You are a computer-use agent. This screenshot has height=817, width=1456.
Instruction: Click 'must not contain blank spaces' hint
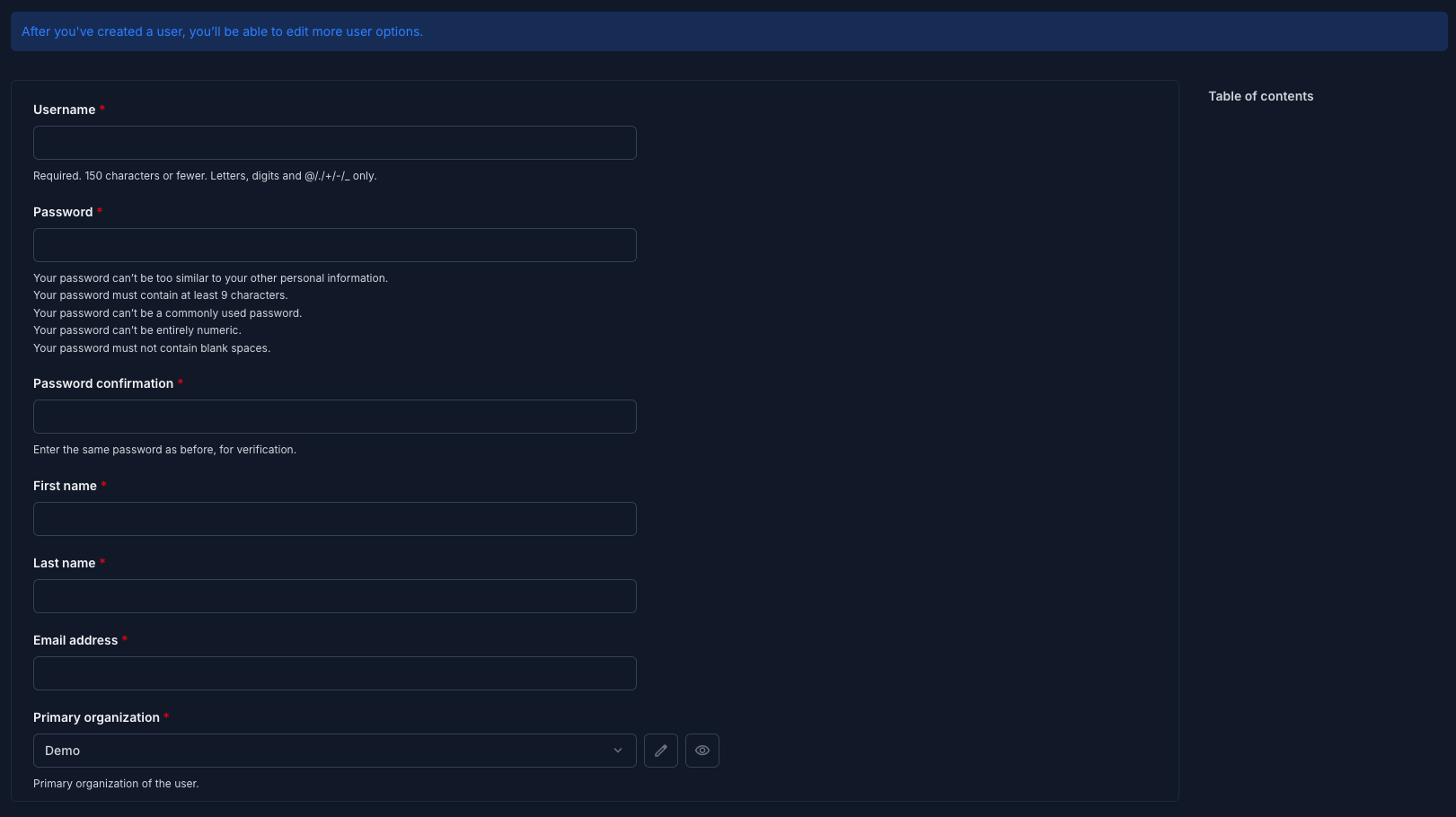[152, 348]
